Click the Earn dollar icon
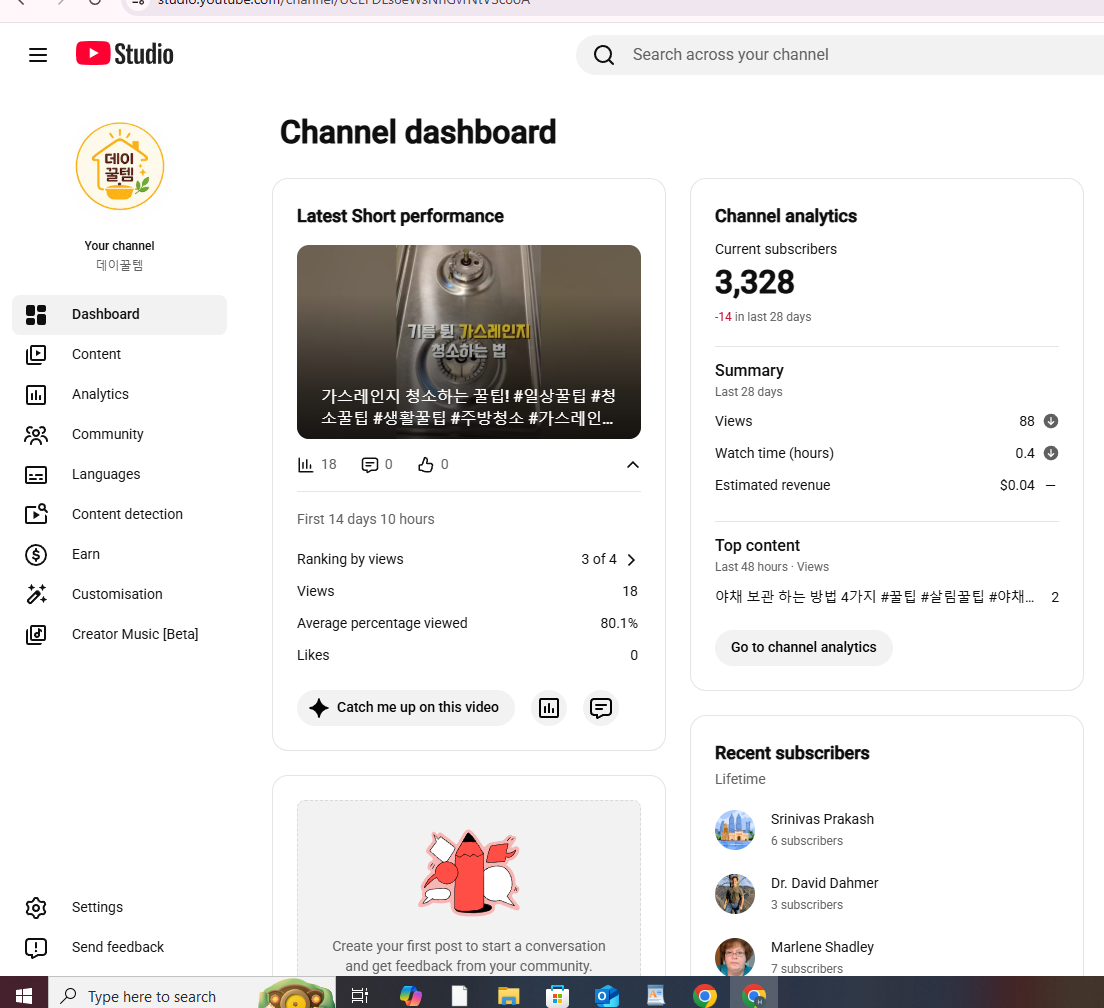 pos(36,555)
